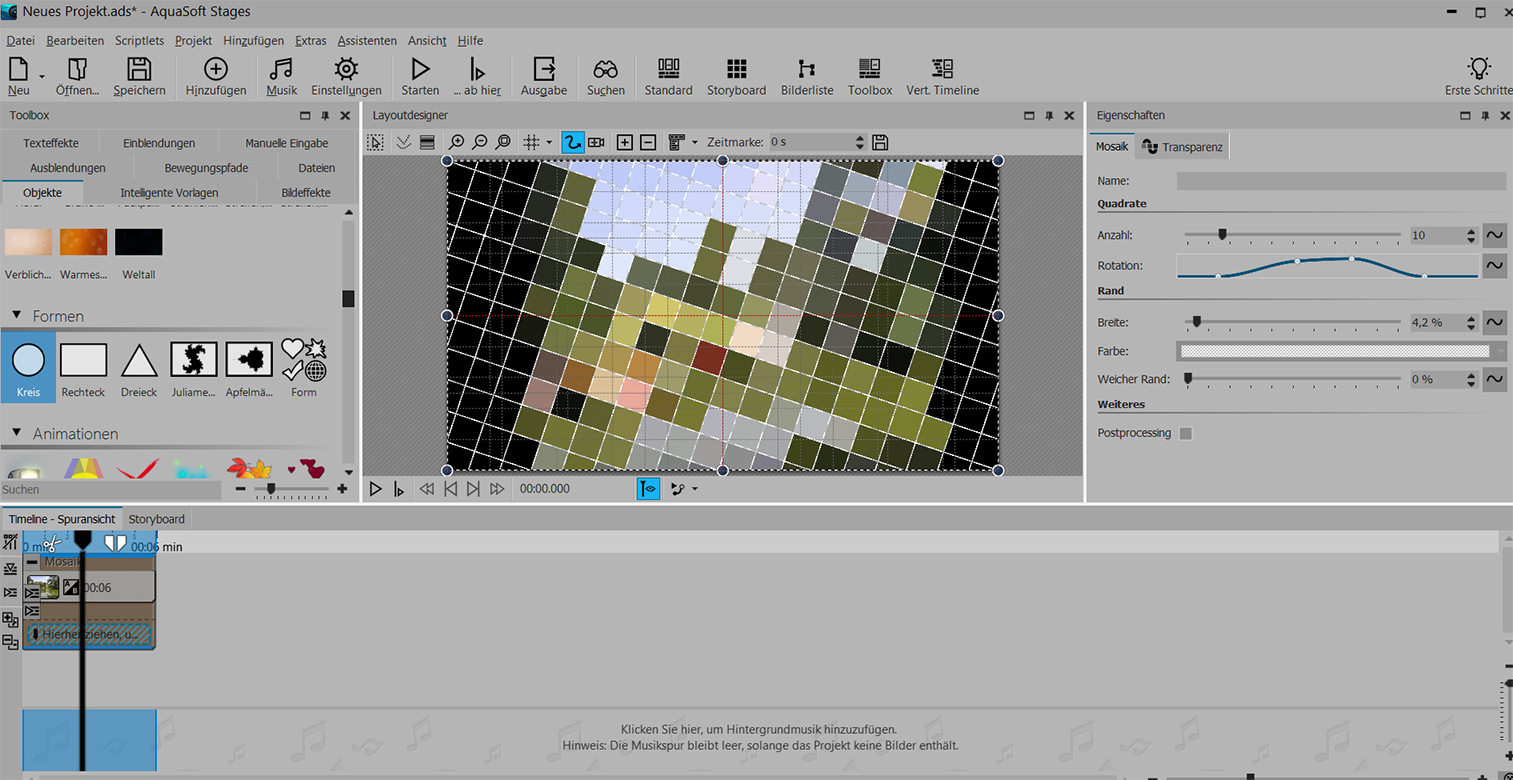
Task: Toggle the motion path tool in Layoutdesigner
Action: tap(572, 142)
